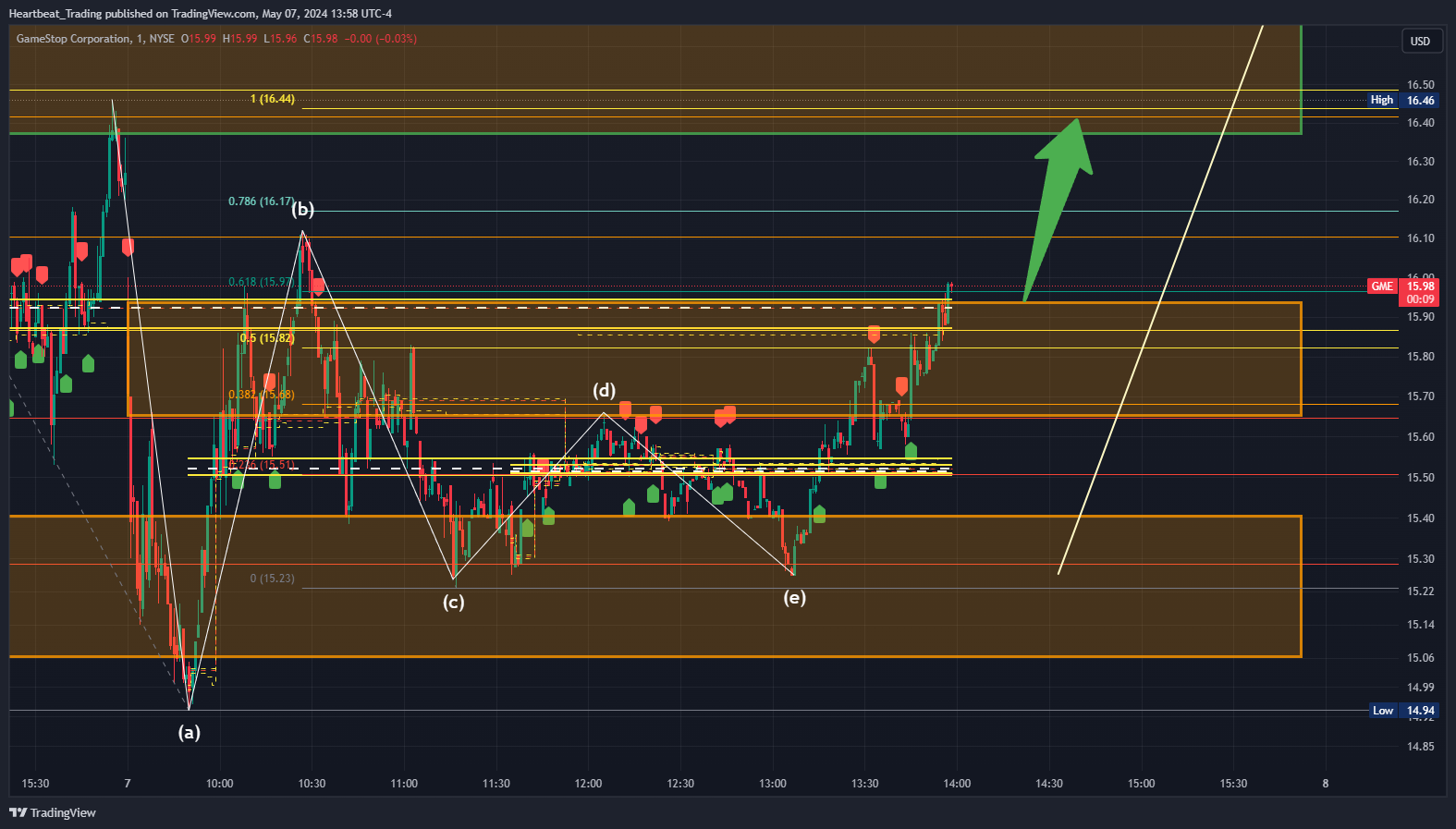Click the 15.60 price axis label

point(1421,437)
